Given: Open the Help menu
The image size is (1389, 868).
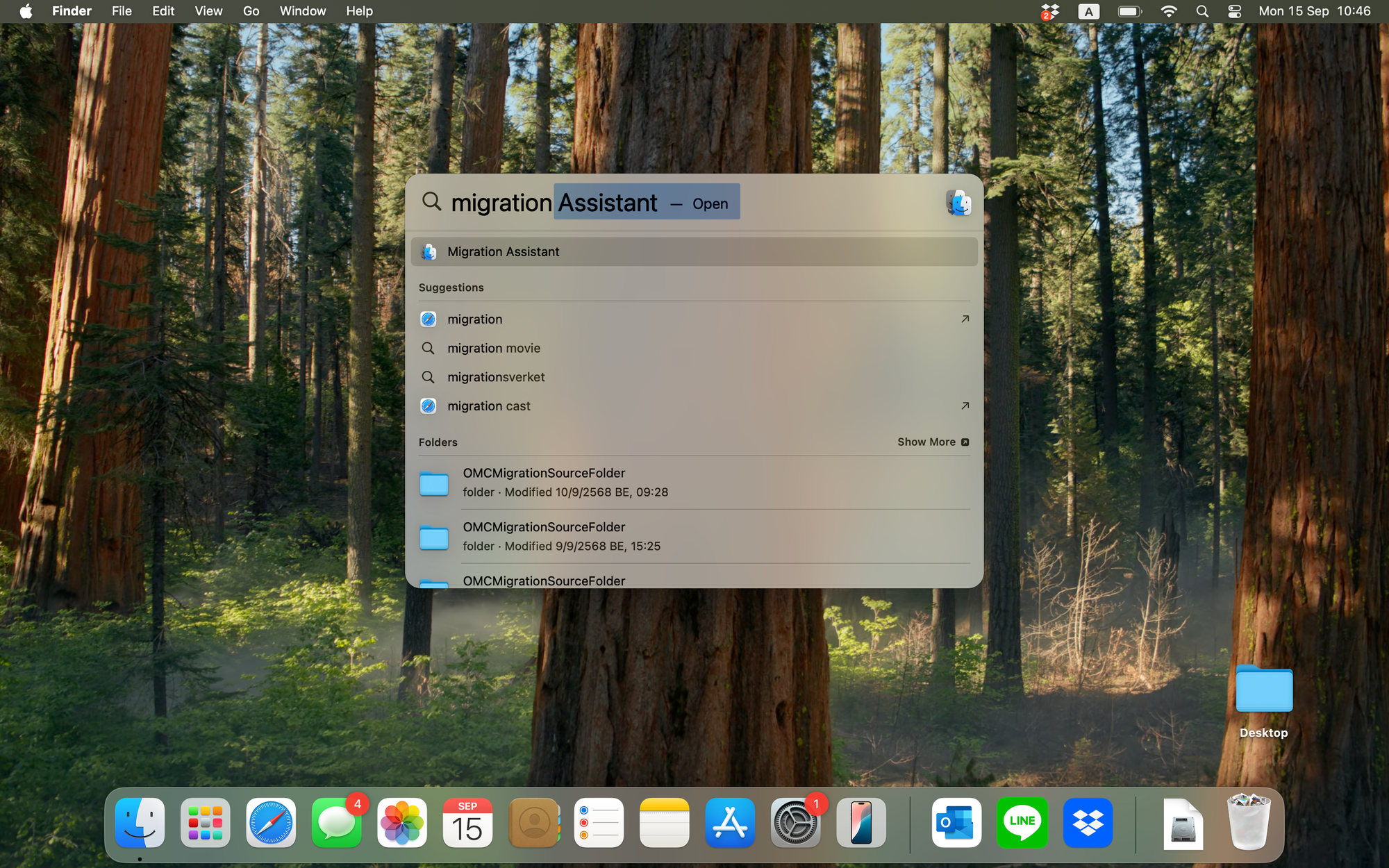Looking at the screenshot, I should [360, 11].
